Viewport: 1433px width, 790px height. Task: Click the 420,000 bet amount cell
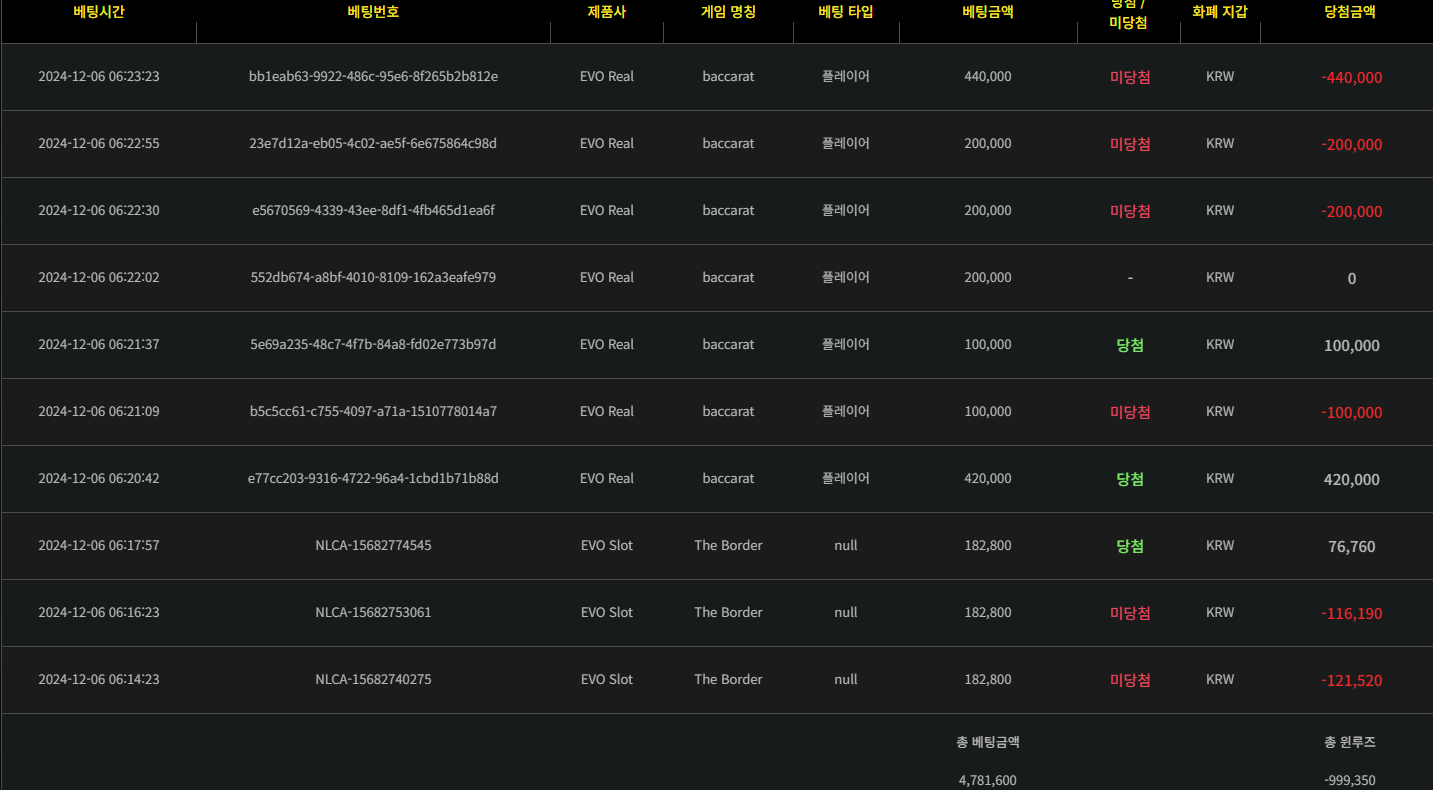987,479
